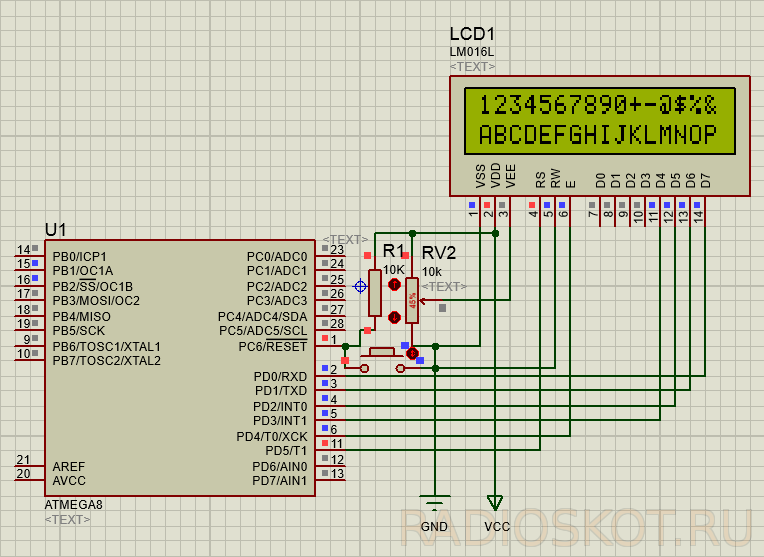Select the blue origin crosshair marker
This screenshot has height=557, width=764.
coord(360,286)
